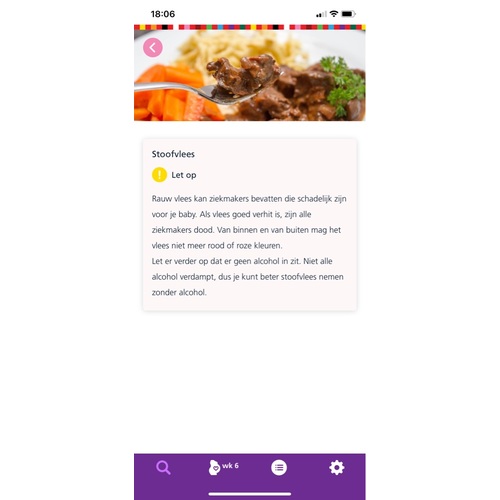Image resolution: width=500 pixels, height=500 pixels.
Task: Tap the carrots in the dish photo
Action: point(172,93)
